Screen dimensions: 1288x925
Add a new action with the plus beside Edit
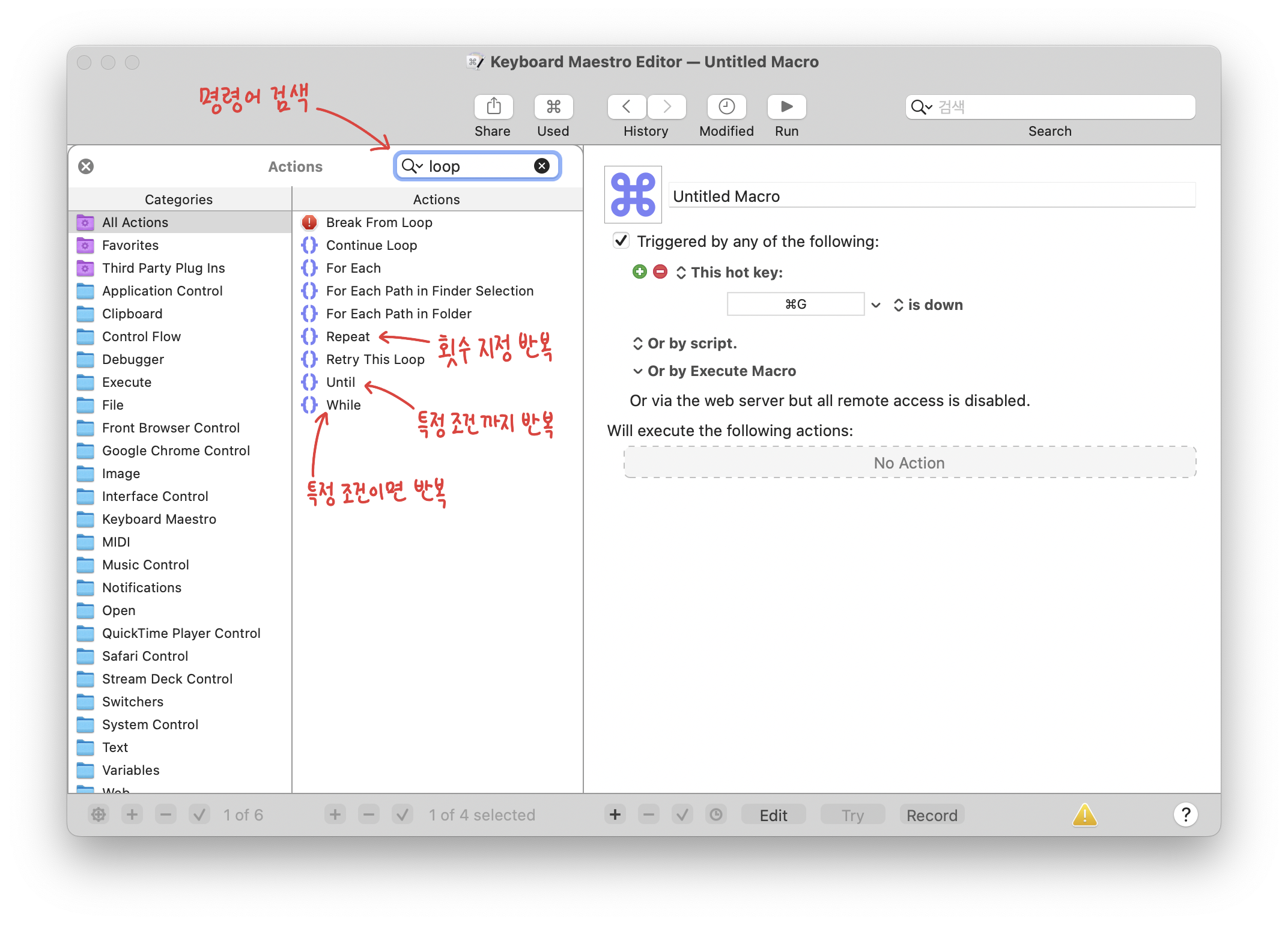[615, 814]
